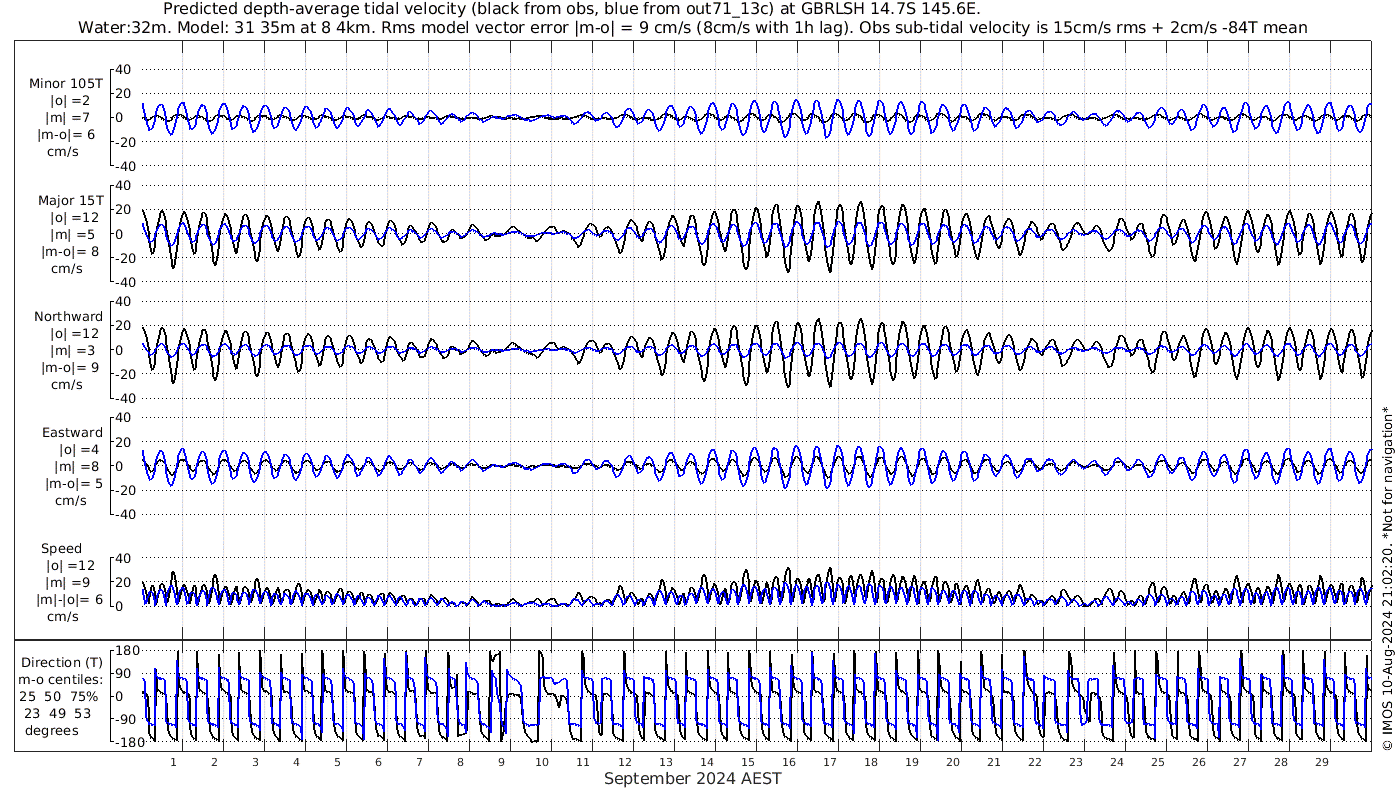Click the 'degrees' unit label
The width and height of the screenshot is (1400, 800).
pos(53,731)
